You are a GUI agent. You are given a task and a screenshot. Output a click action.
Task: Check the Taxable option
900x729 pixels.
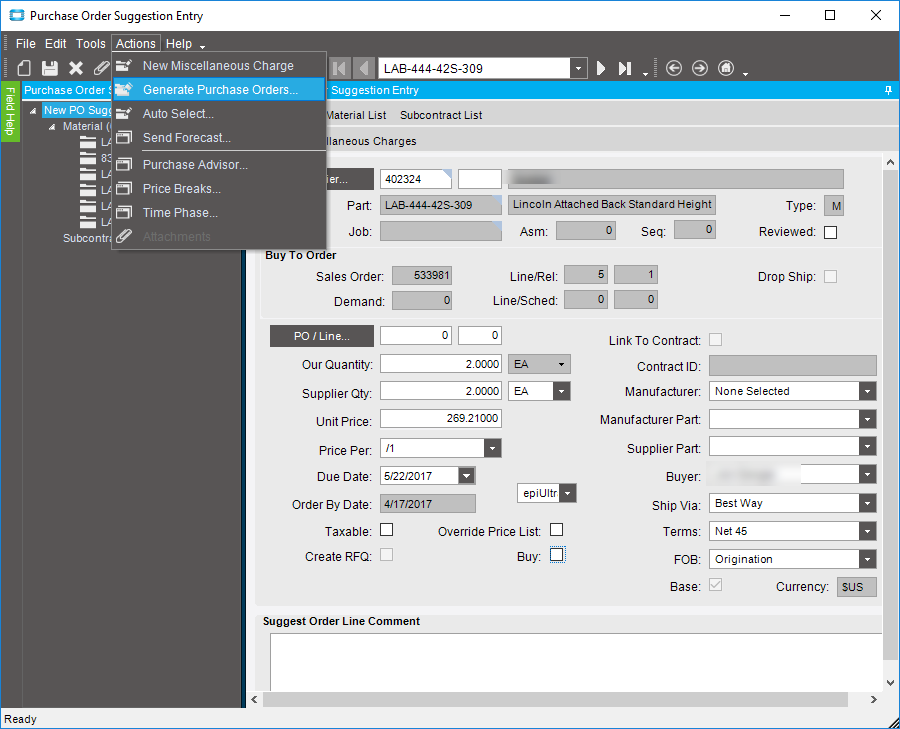pos(386,531)
